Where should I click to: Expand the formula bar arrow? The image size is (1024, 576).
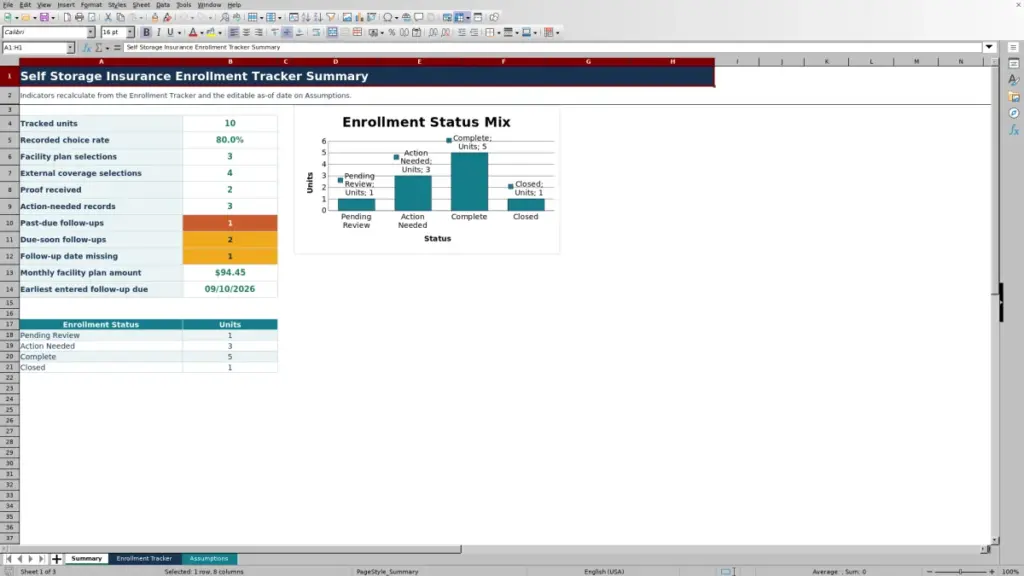coord(989,47)
